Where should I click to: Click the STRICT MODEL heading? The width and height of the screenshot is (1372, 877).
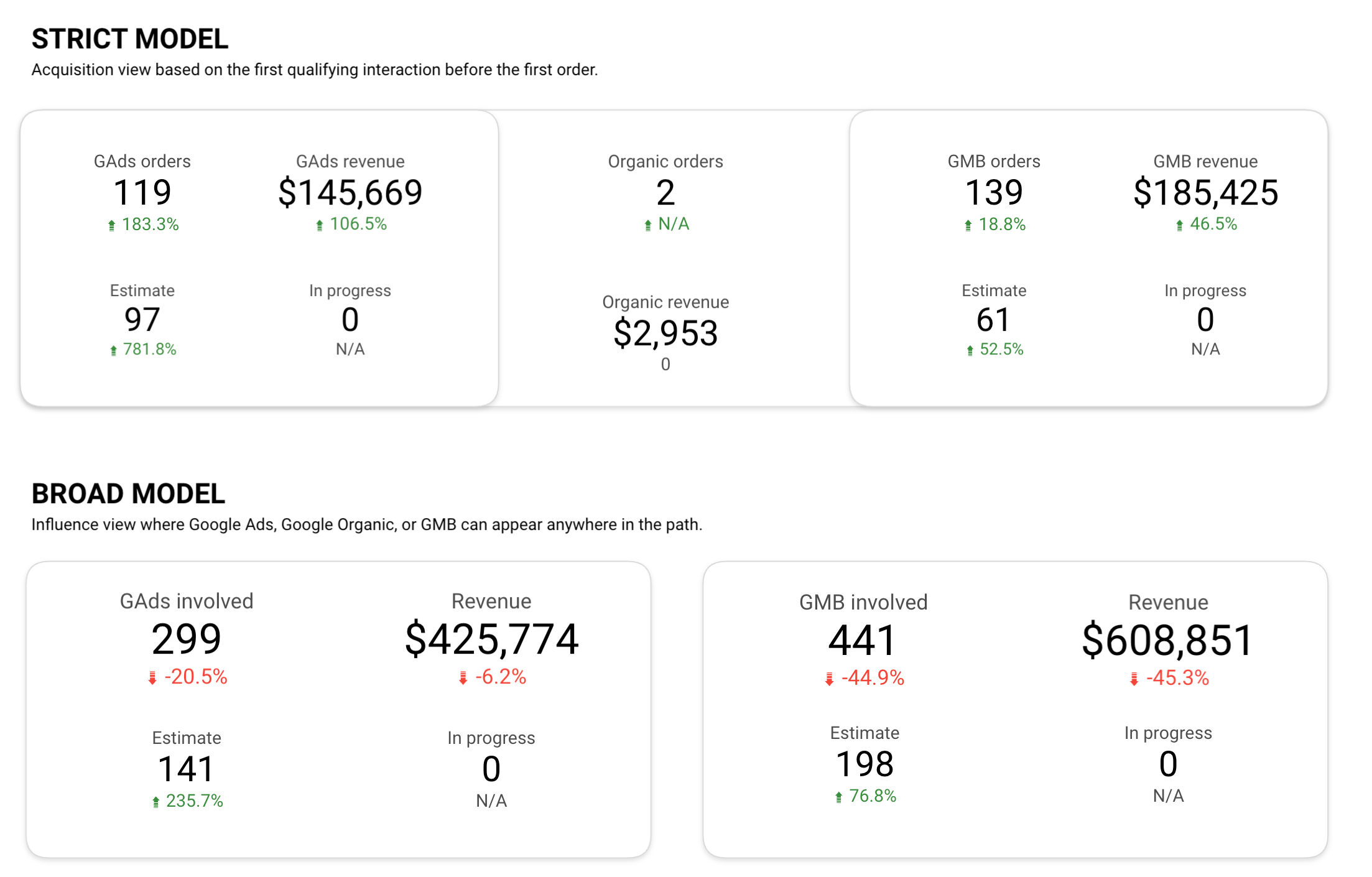pyautogui.click(x=130, y=39)
